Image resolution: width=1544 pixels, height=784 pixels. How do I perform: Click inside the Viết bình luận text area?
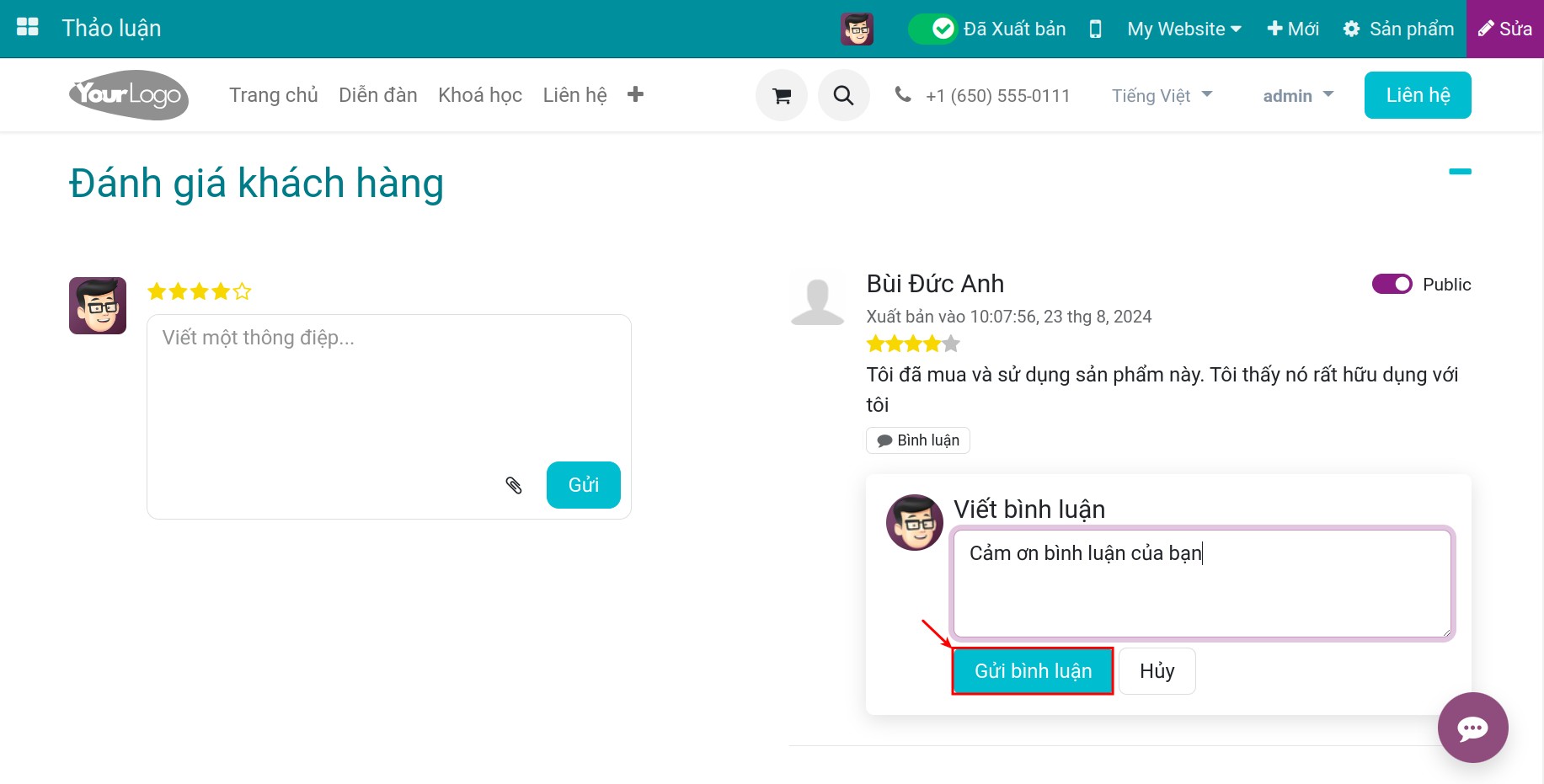pos(1203,584)
